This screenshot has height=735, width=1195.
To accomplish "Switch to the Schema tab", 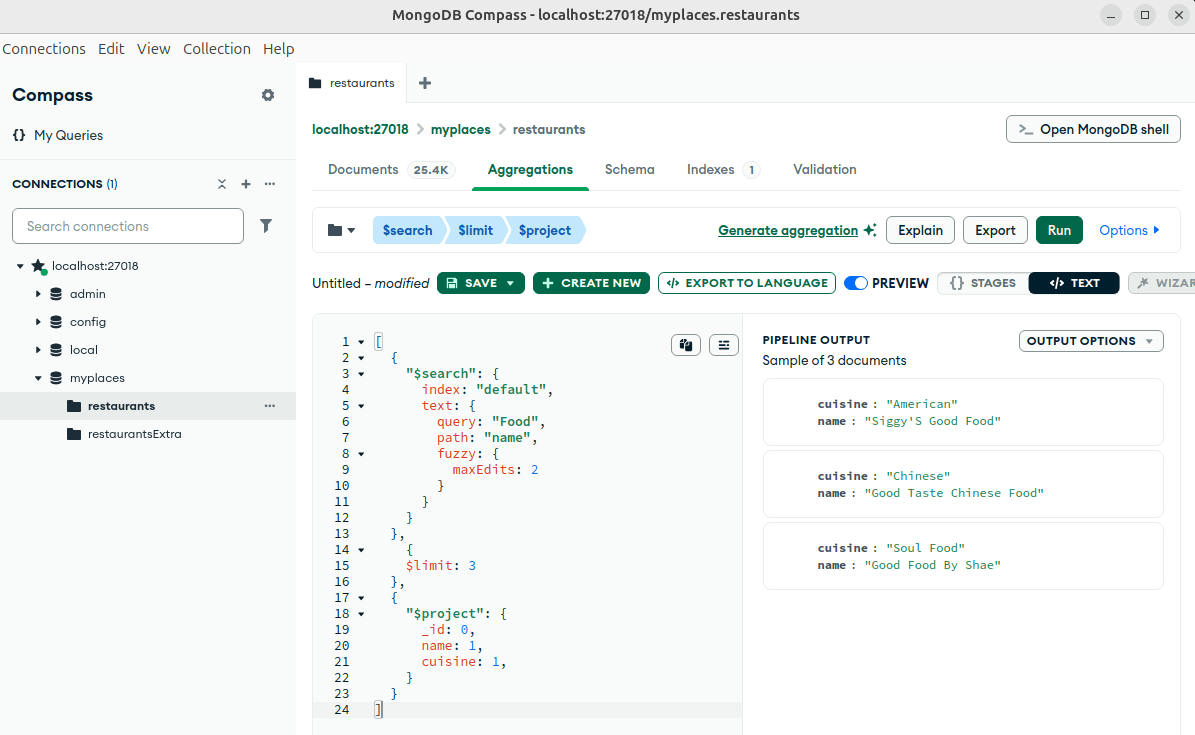I will [x=629, y=170].
